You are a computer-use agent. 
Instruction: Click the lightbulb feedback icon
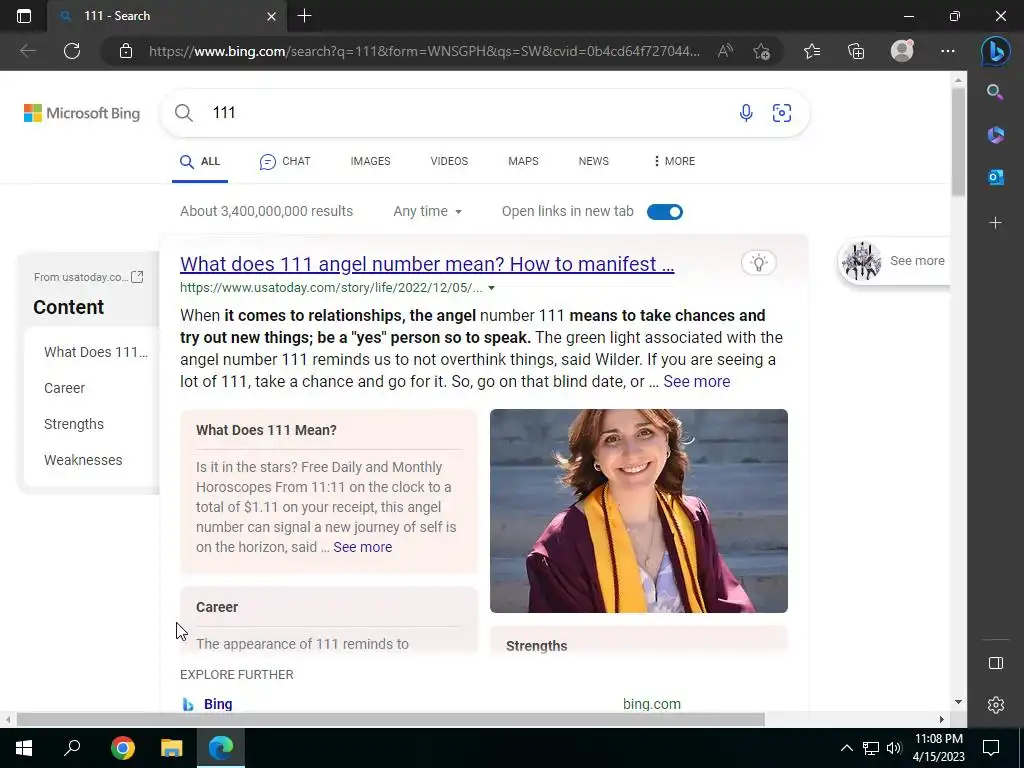point(759,263)
